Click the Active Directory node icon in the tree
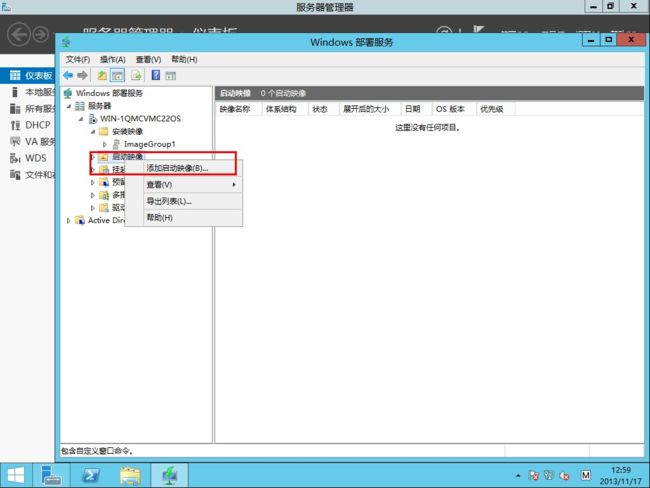 click(x=80, y=220)
